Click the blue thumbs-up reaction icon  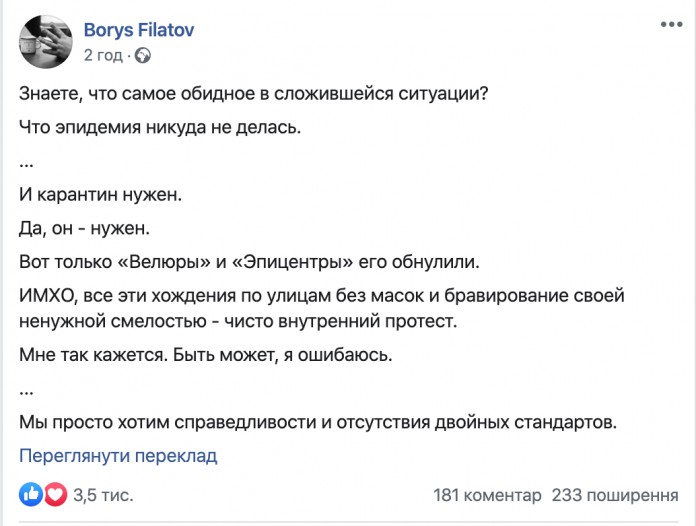[x=31, y=494]
